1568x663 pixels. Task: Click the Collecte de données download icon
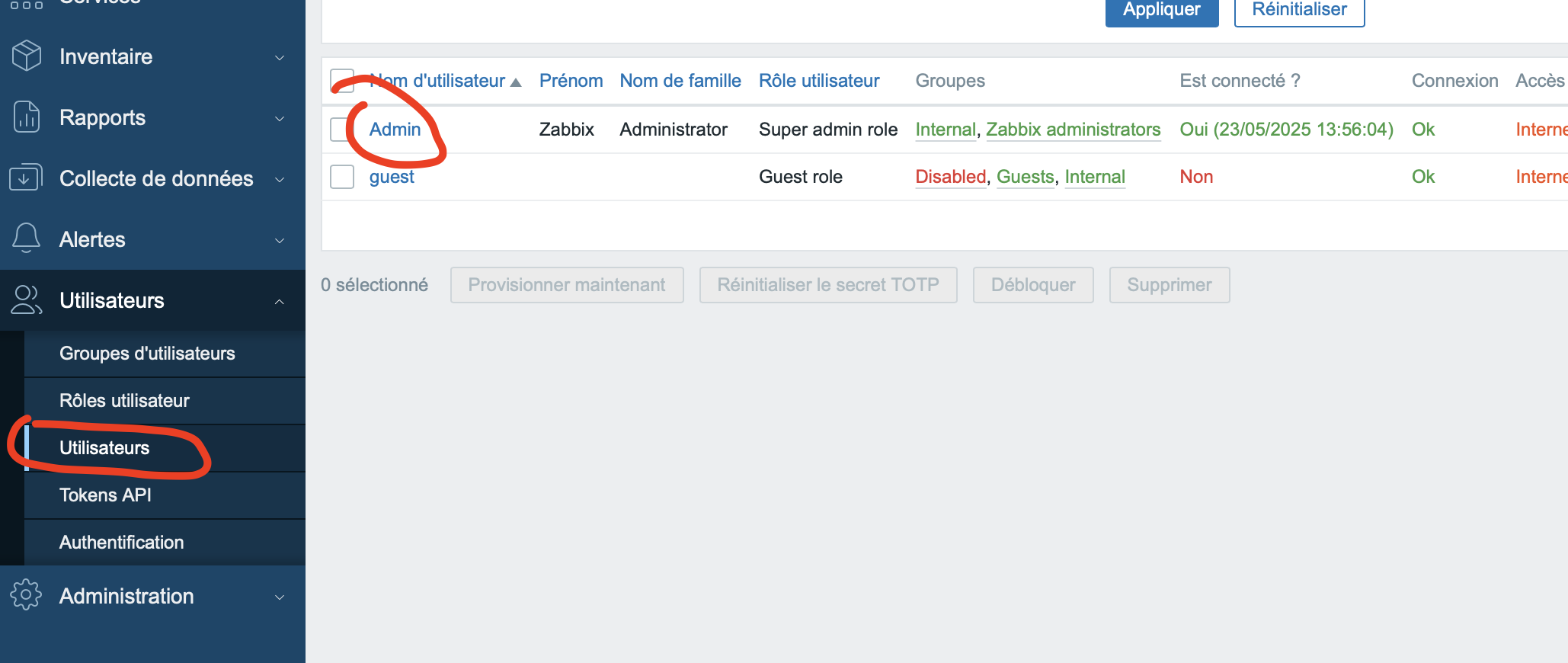(x=26, y=178)
